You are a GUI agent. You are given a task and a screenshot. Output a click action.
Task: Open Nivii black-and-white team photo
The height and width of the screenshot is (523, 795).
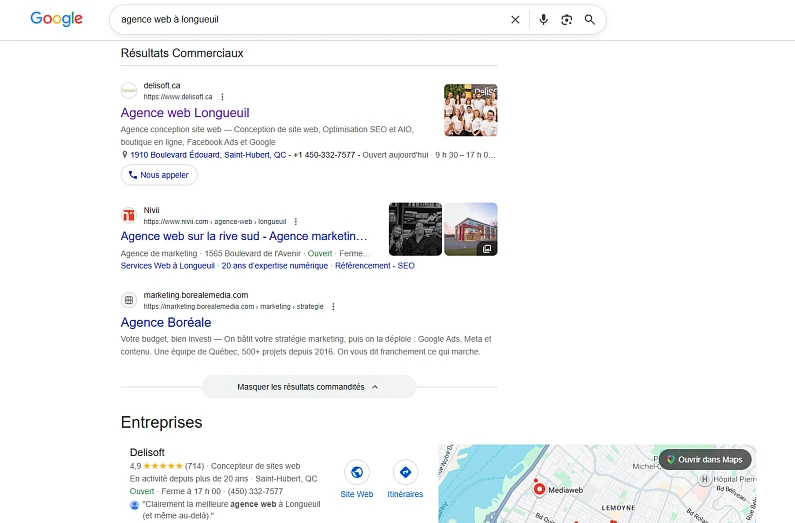(415, 229)
